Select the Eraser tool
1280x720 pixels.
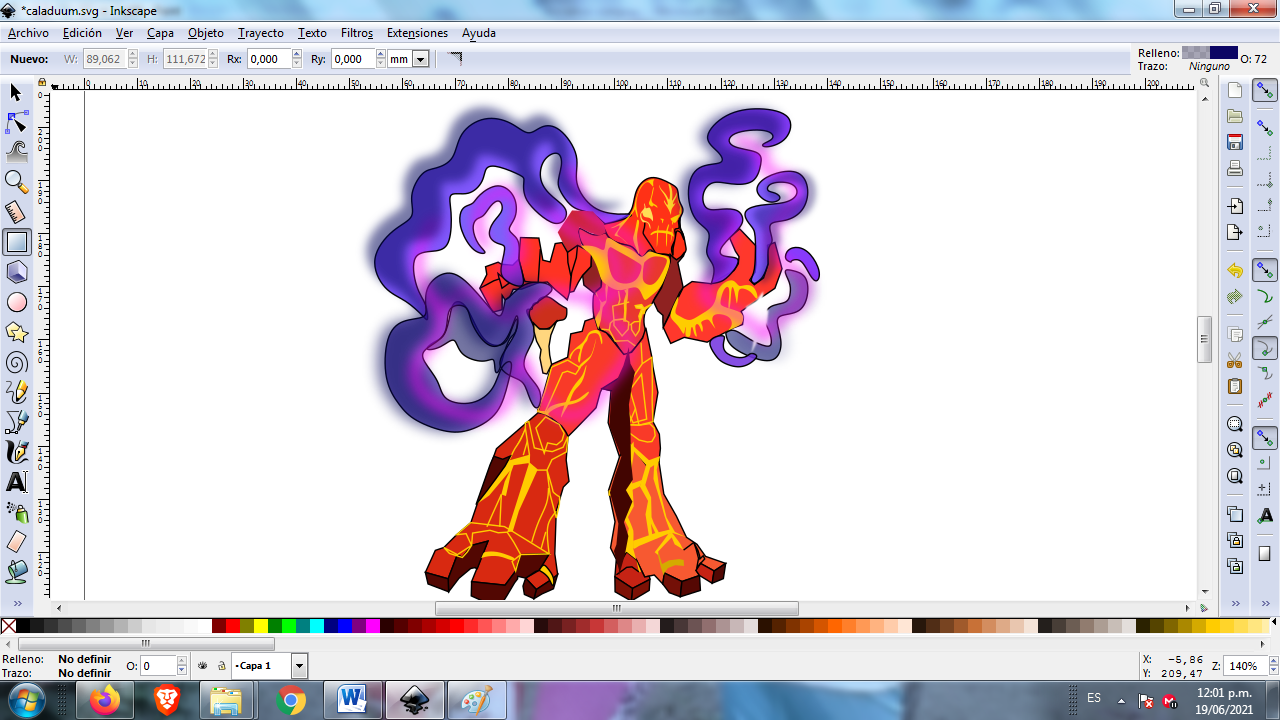16,542
